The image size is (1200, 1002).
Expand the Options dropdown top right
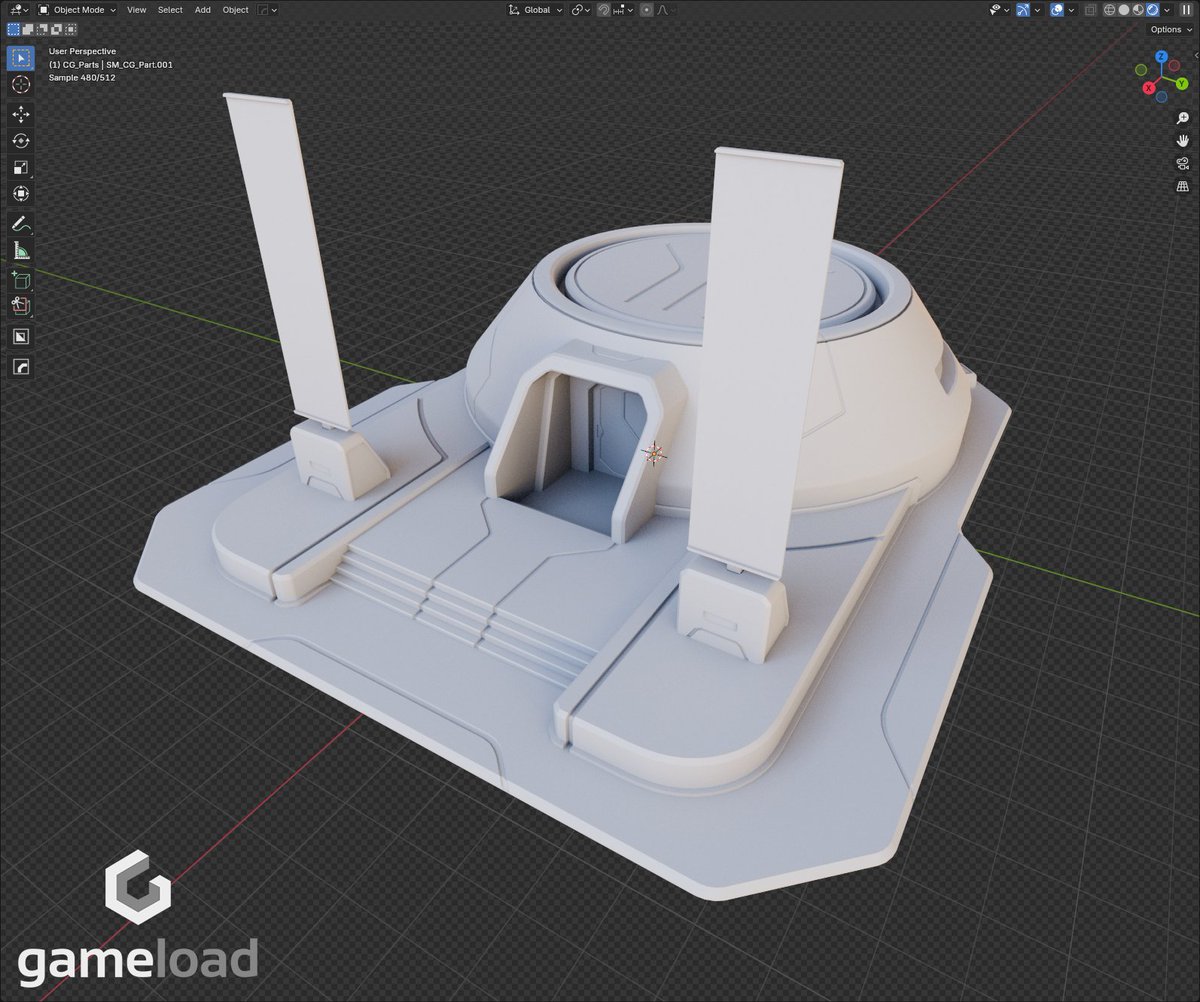(1167, 29)
